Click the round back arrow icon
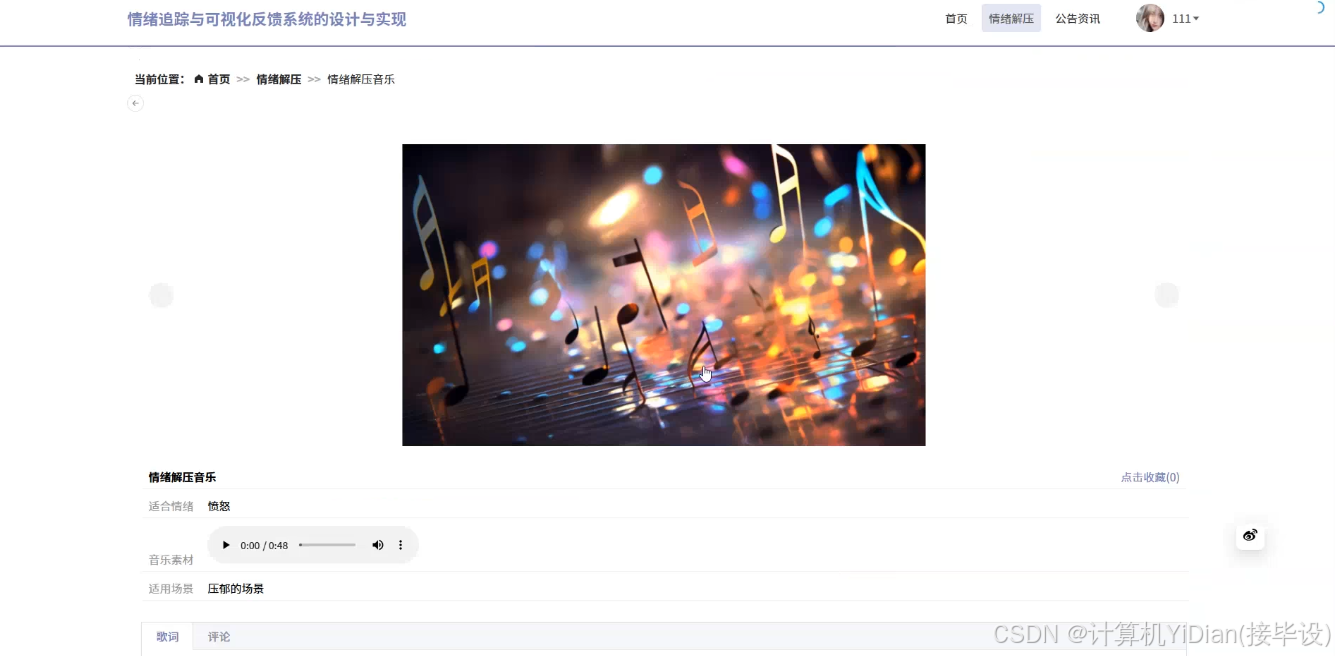Viewport: 1335px width, 656px height. pyautogui.click(x=135, y=103)
